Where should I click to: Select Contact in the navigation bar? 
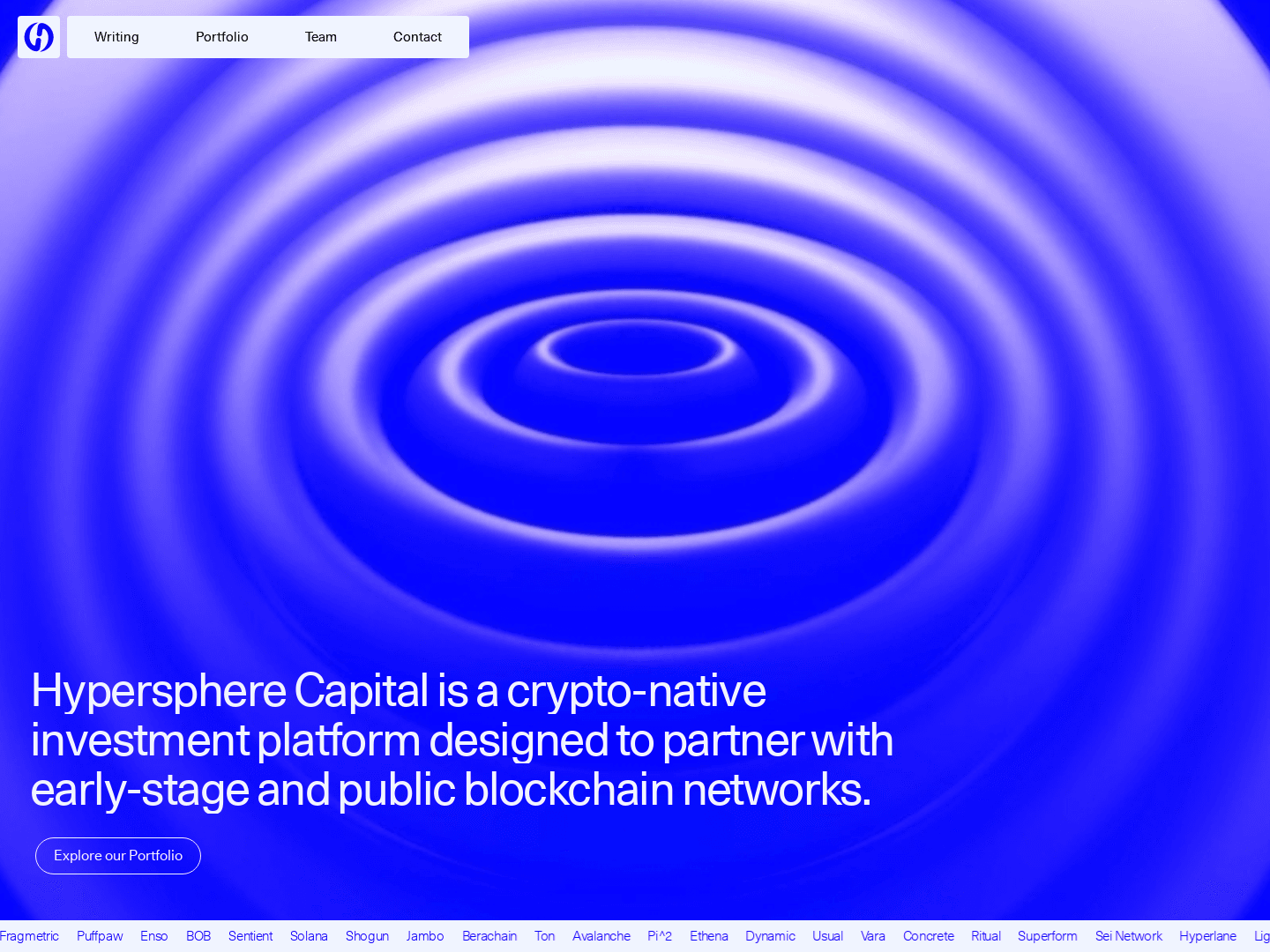pos(417,37)
